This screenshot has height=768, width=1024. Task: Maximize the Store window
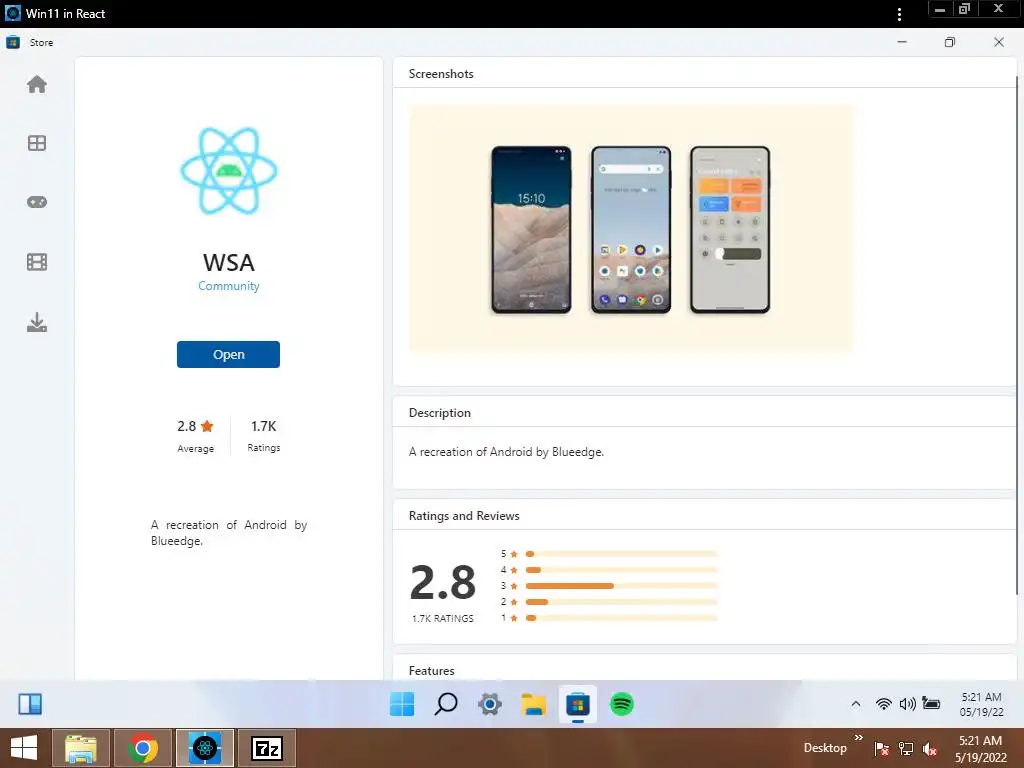(x=950, y=42)
